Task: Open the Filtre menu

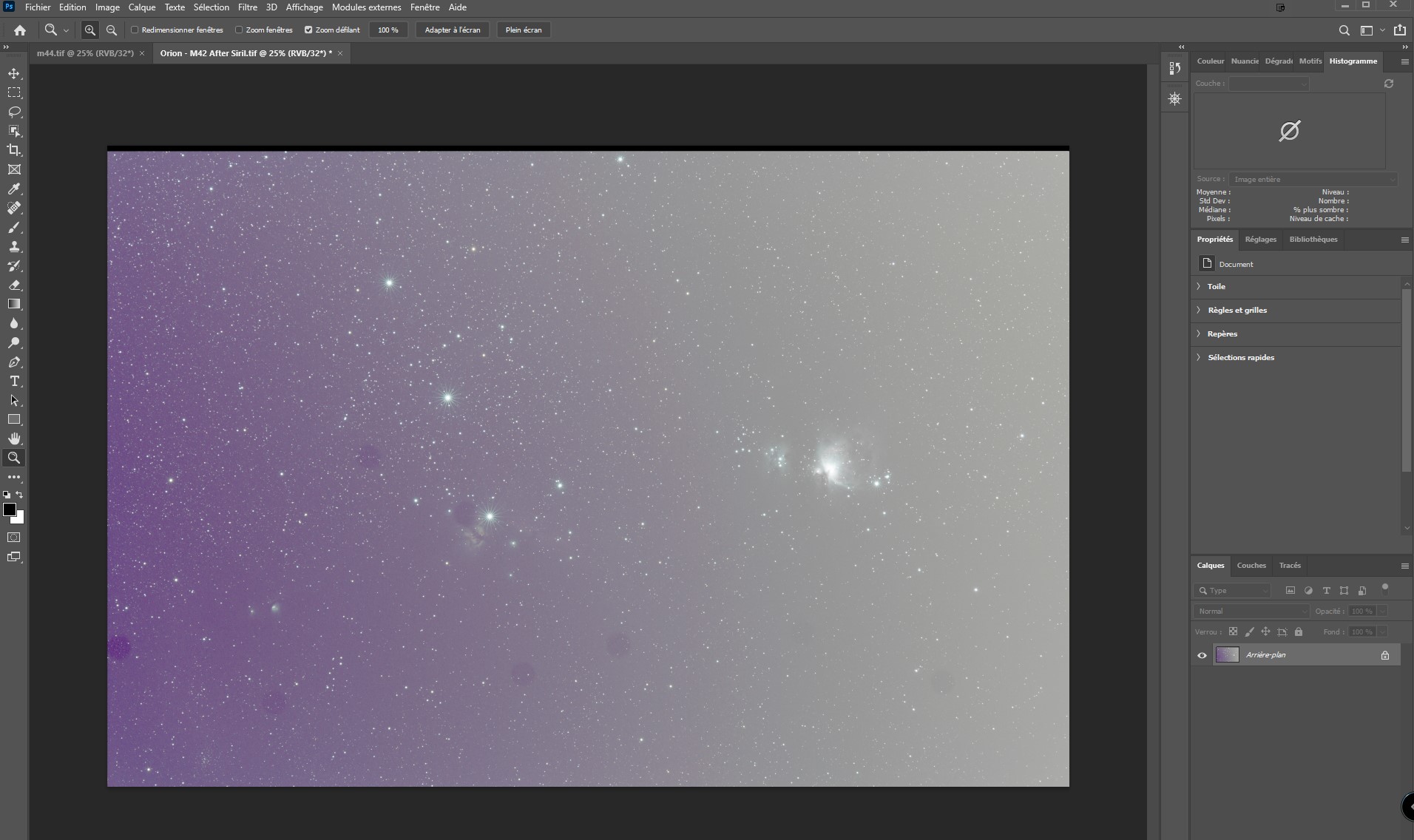Action: click(x=247, y=7)
